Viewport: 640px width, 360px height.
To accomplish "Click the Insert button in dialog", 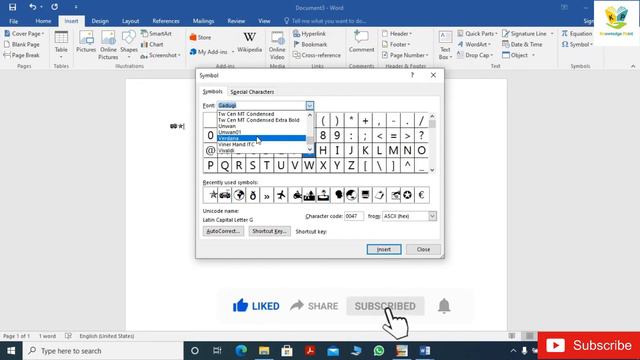I will pos(384,249).
